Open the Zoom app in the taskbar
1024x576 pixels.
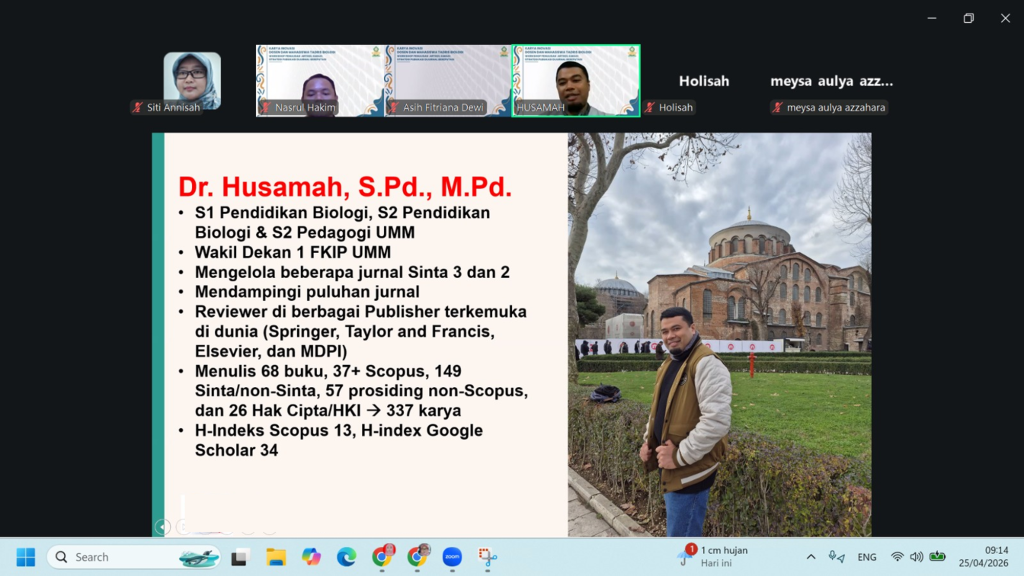point(451,557)
